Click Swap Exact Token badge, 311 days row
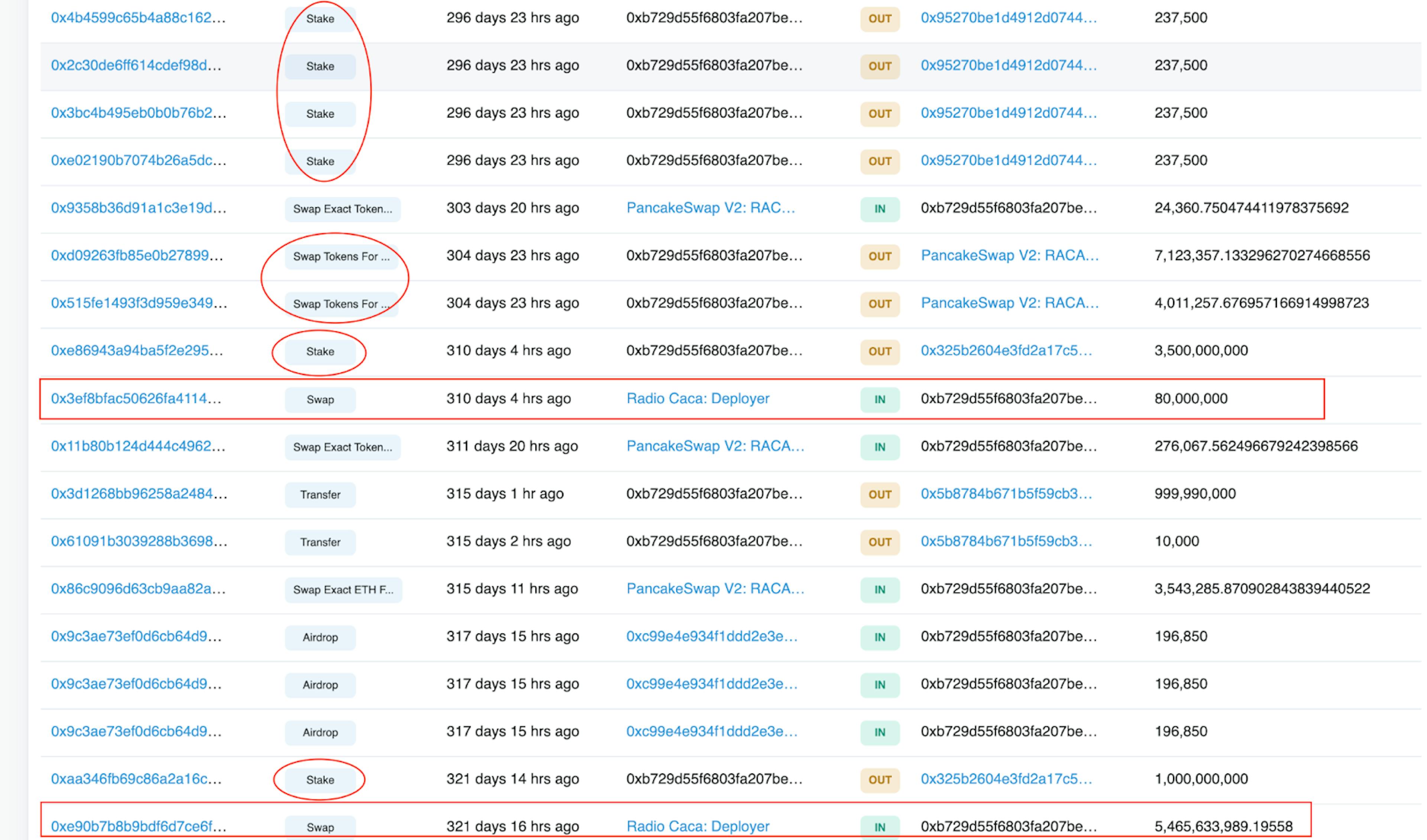 tap(343, 447)
